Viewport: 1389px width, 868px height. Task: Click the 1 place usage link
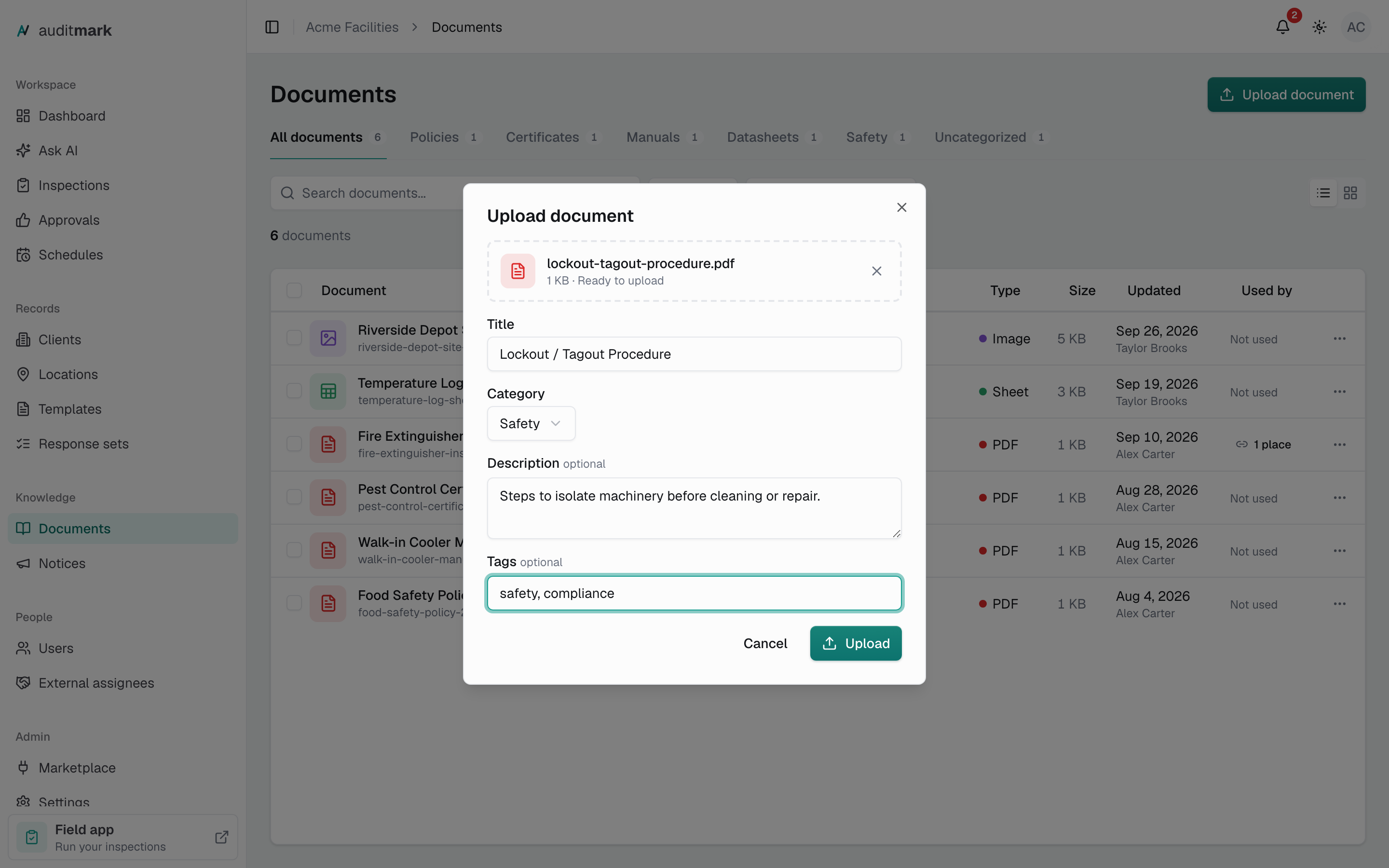coord(1263,445)
